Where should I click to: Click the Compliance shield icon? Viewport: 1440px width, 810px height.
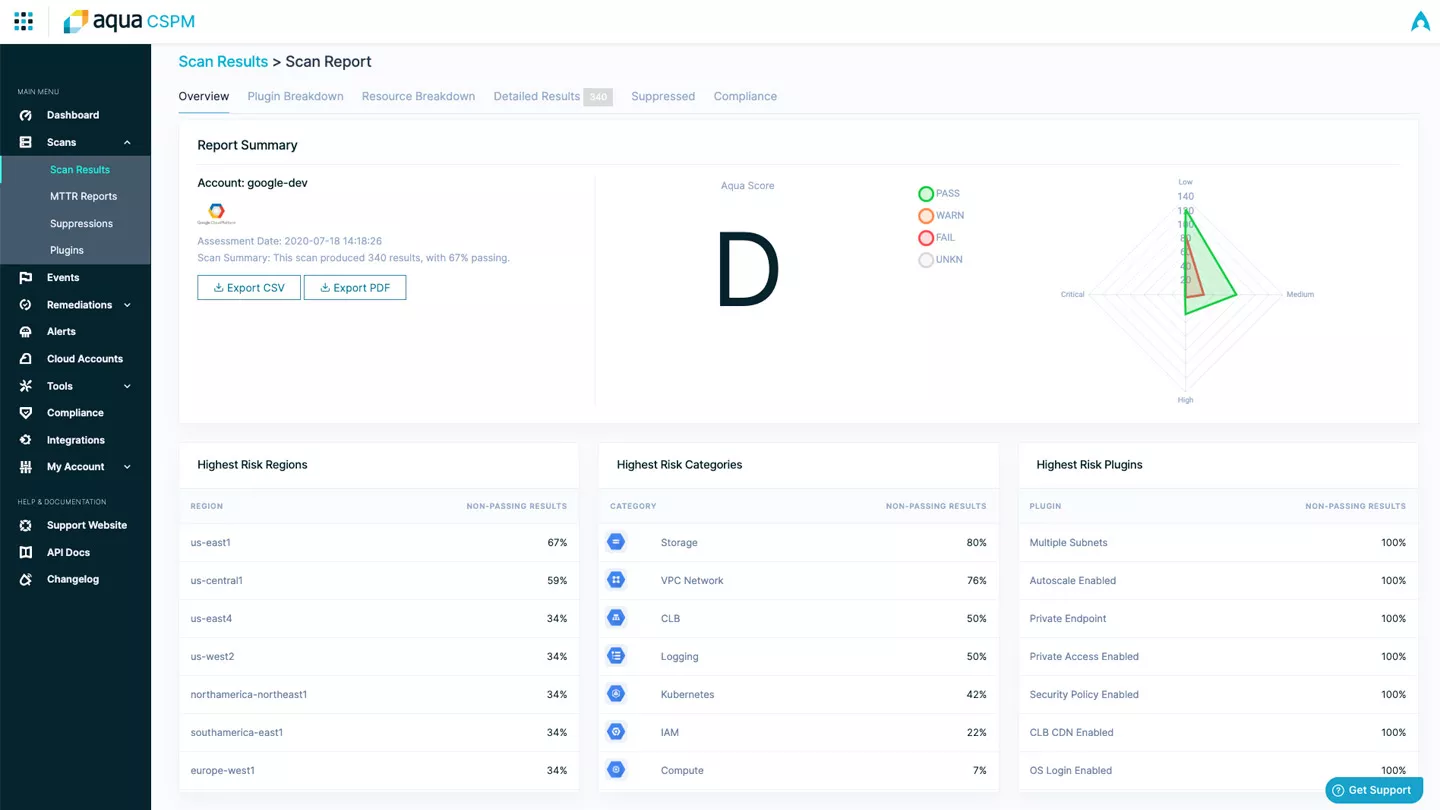pos(26,413)
